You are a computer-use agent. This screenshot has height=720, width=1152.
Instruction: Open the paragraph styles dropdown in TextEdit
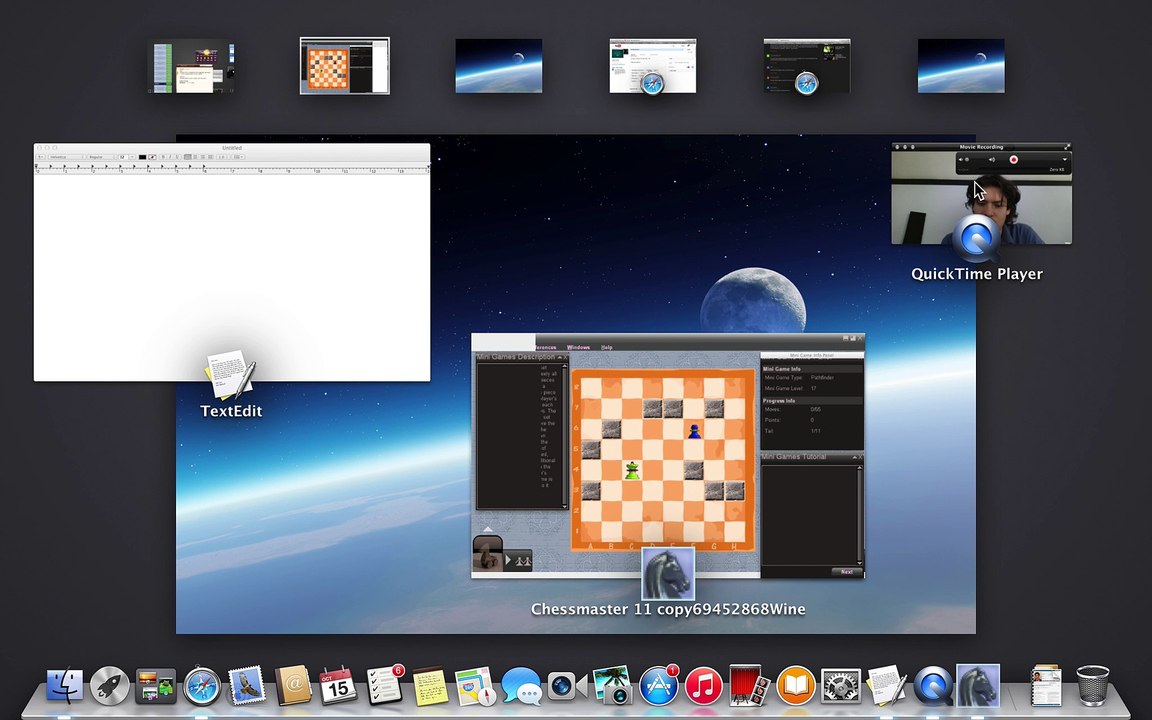(x=40, y=157)
